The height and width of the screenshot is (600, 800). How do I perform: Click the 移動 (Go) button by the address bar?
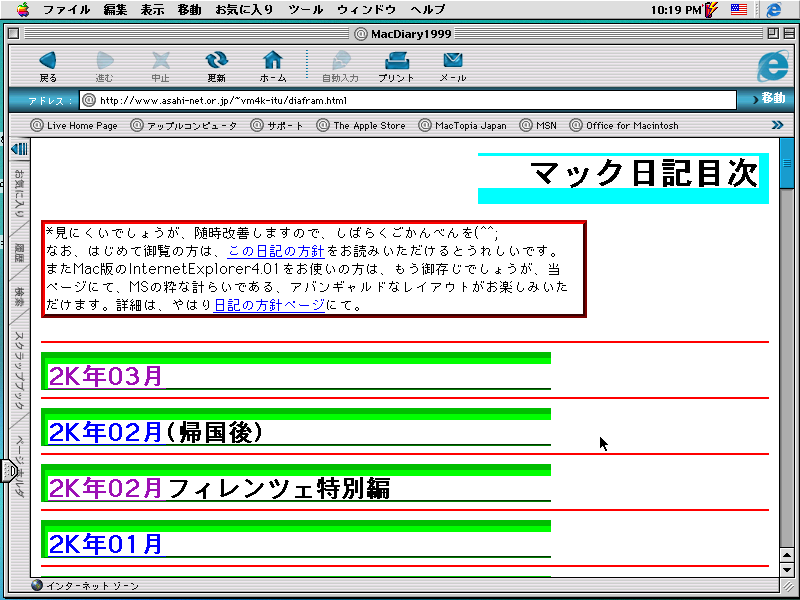point(767,99)
